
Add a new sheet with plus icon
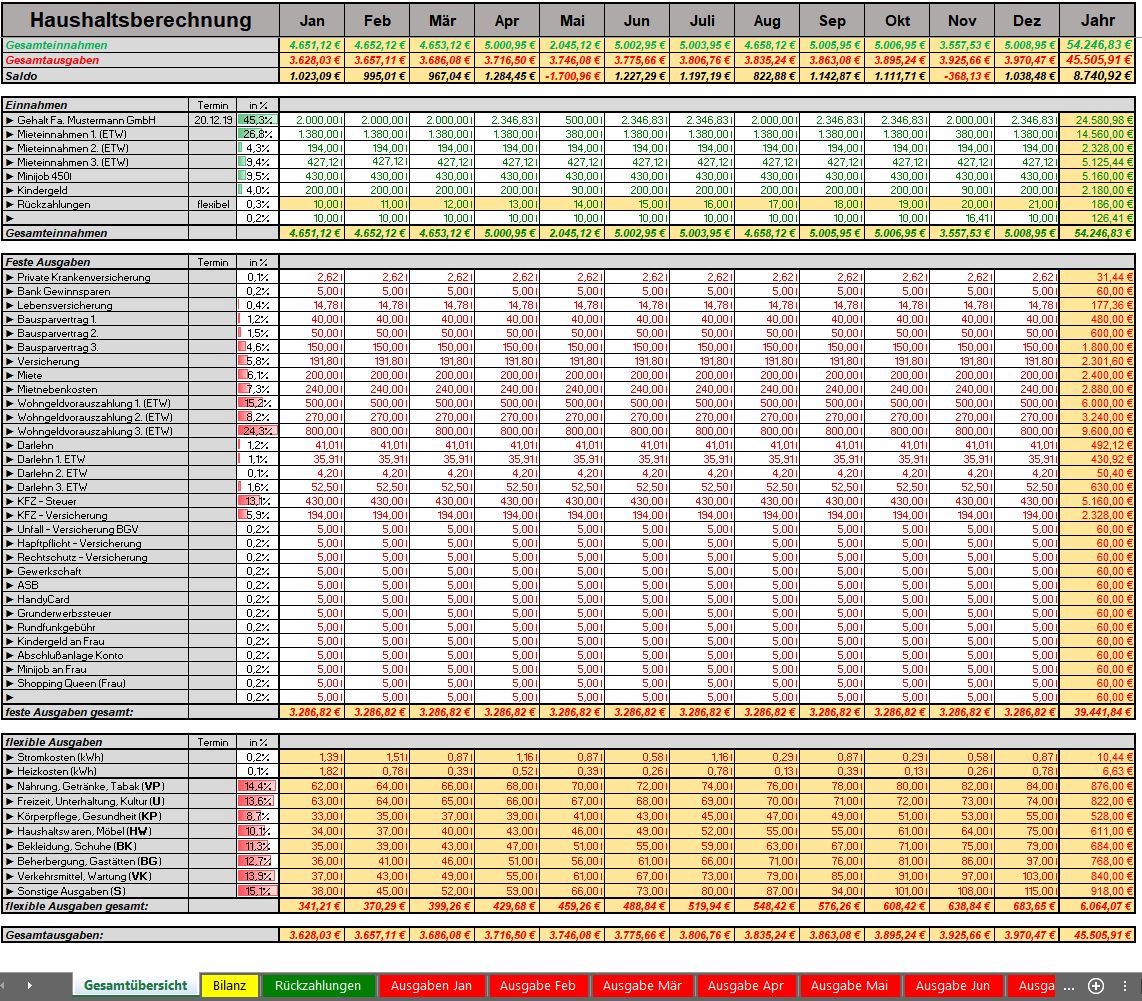1095,985
